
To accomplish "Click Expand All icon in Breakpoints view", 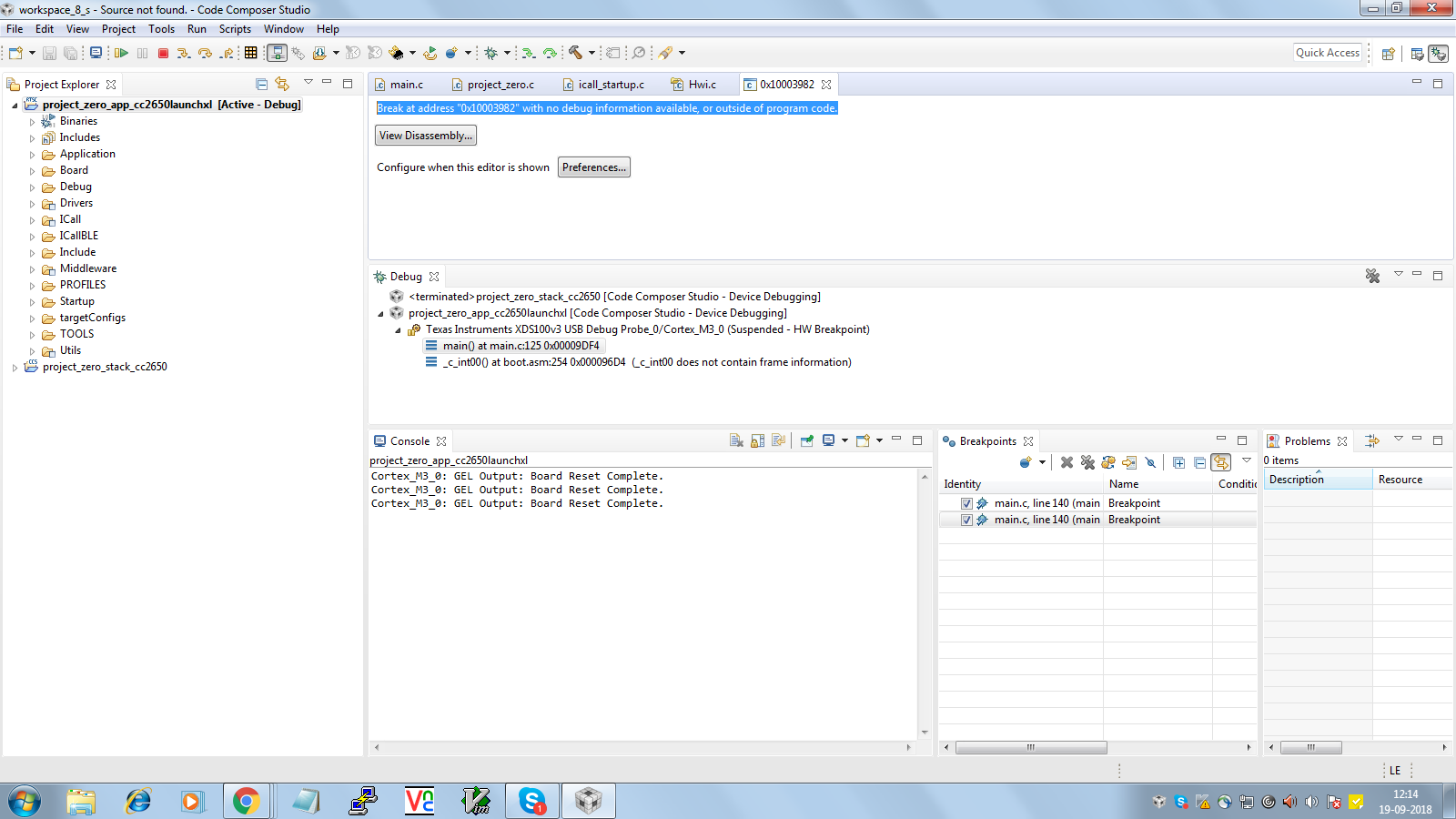I will pyautogui.click(x=1178, y=462).
